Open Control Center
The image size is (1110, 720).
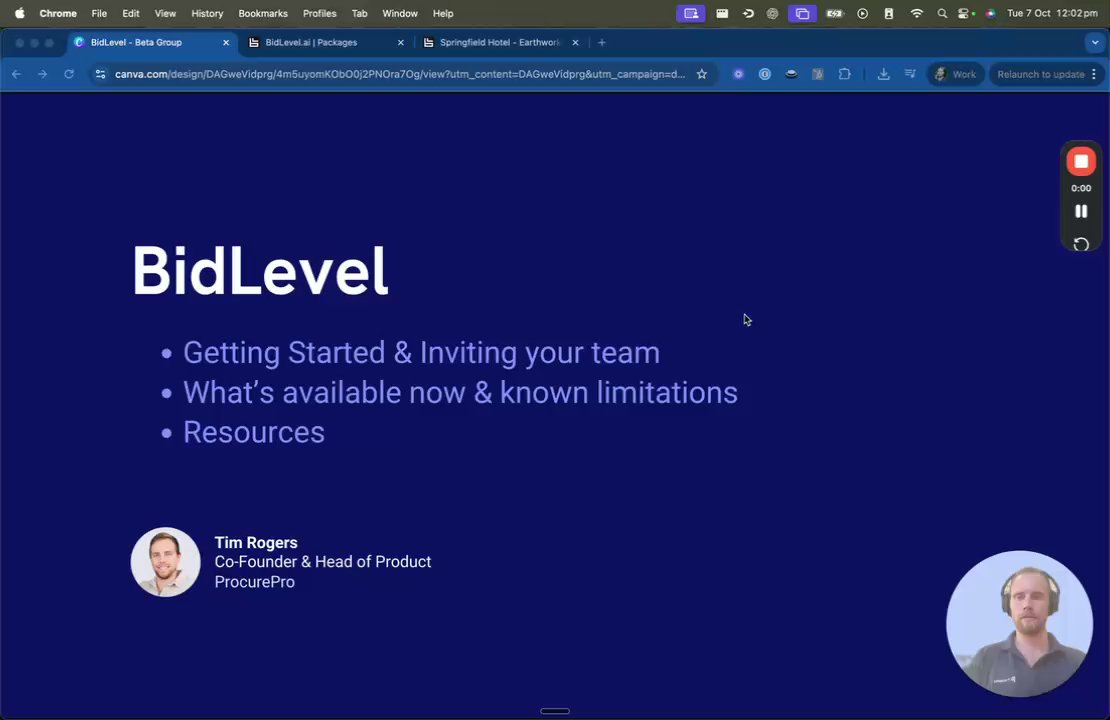[964, 13]
